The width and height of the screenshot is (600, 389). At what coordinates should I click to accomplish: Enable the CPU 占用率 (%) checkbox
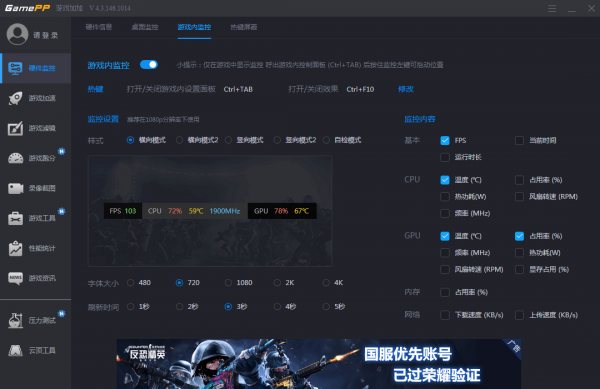519,180
